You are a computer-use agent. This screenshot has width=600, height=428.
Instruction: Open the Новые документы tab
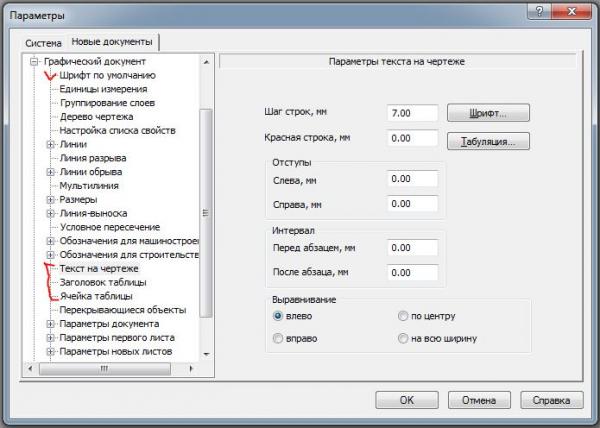112,42
